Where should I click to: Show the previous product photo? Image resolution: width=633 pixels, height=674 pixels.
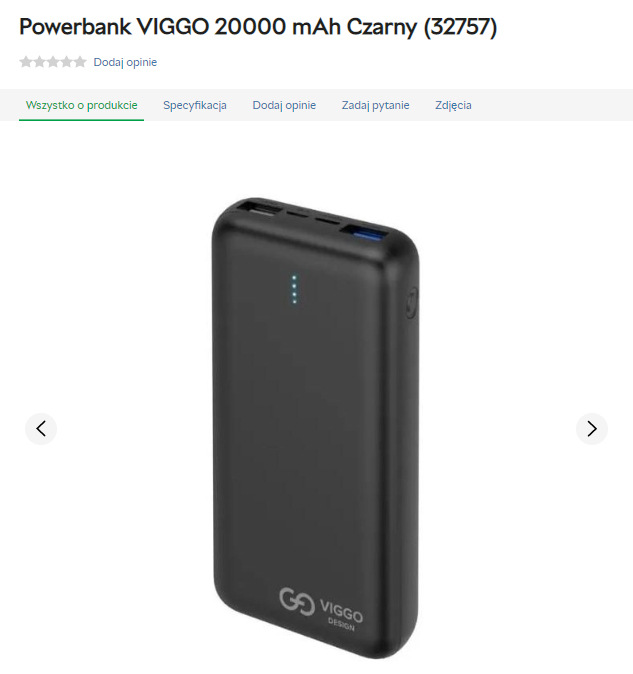[x=41, y=429]
